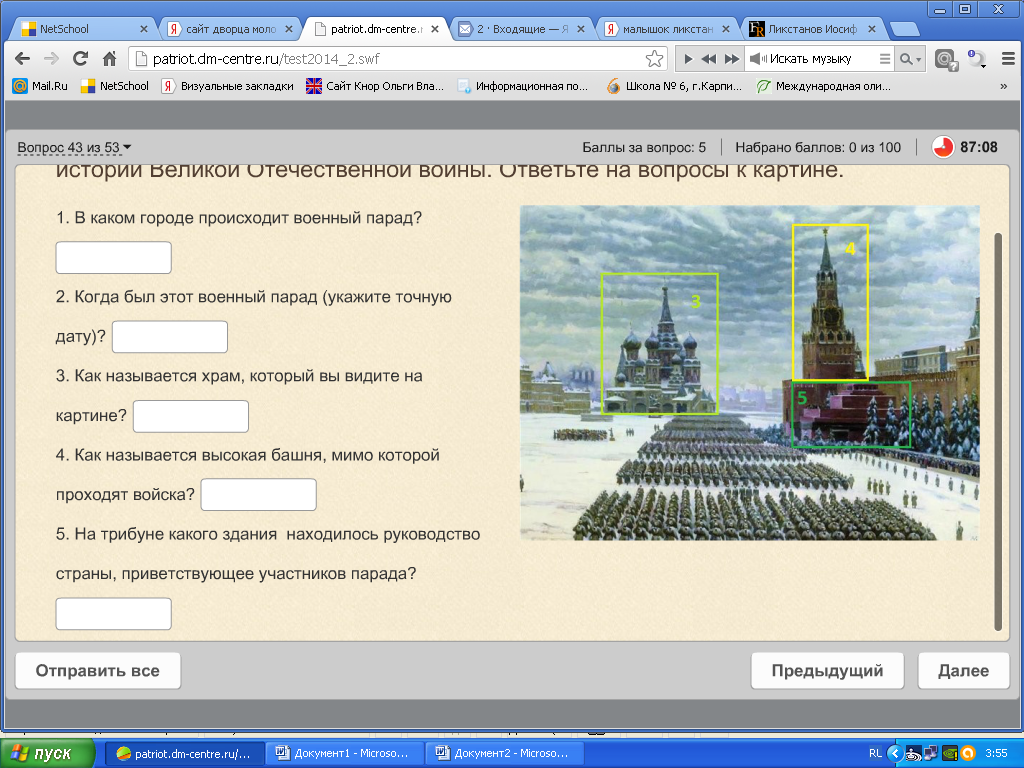Reload the page
The image size is (1024, 768).
tap(80, 59)
